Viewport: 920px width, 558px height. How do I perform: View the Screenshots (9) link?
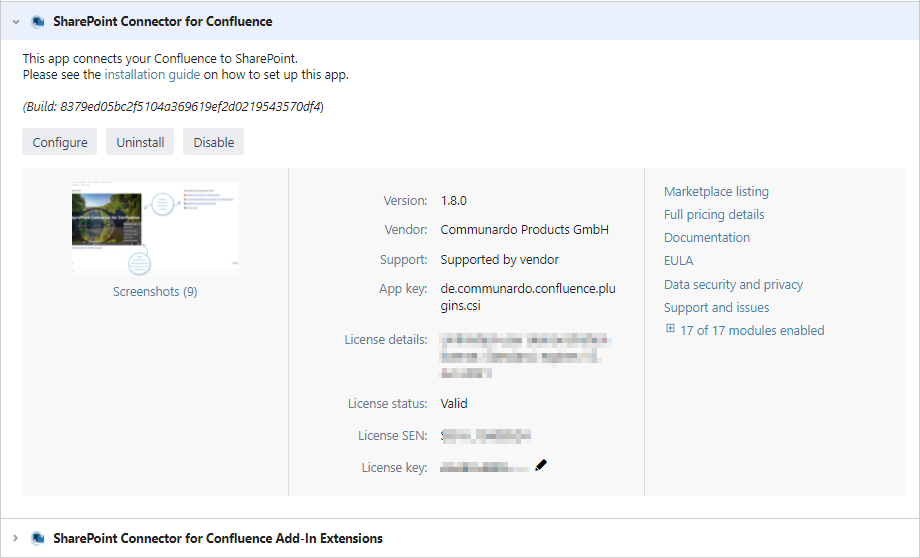pyautogui.click(x=155, y=292)
